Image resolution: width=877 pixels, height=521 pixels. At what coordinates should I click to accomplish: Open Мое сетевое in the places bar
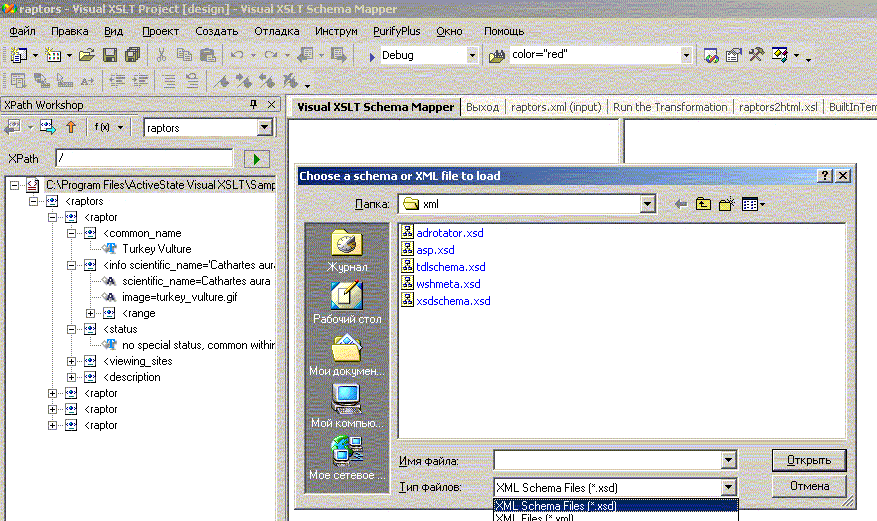point(347,458)
